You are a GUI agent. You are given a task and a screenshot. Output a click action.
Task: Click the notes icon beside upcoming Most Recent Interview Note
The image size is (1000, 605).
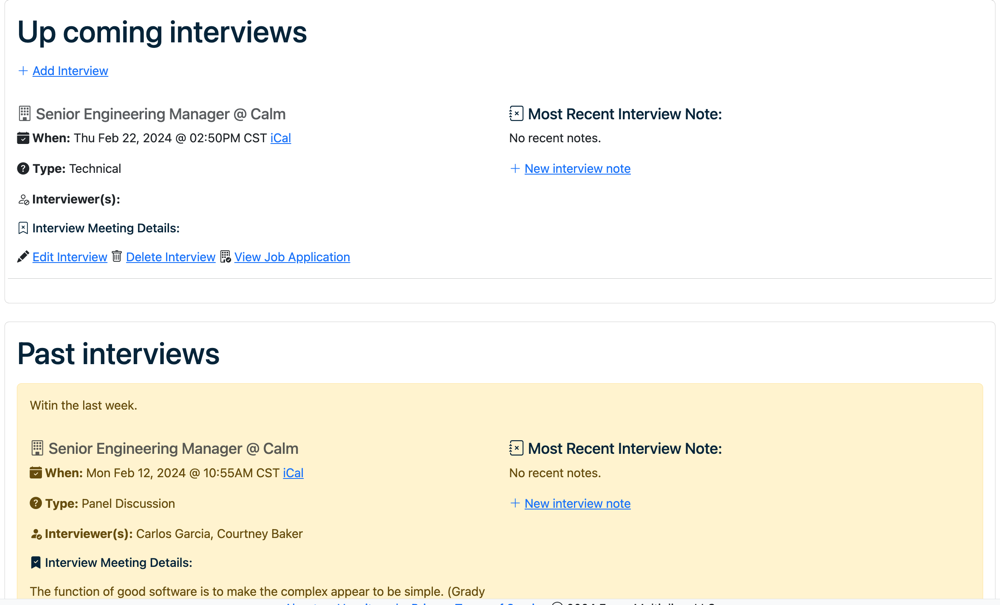[x=516, y=113]
